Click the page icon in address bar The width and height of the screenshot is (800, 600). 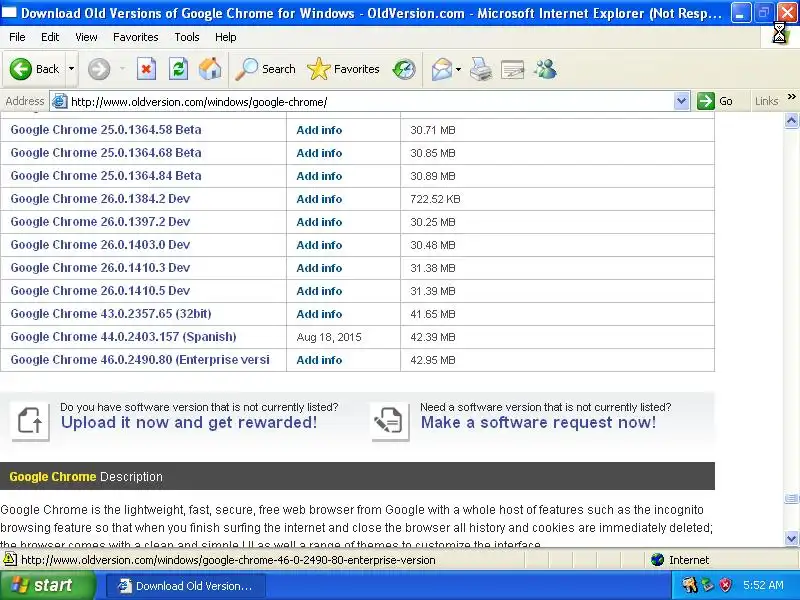coord(60,102)
